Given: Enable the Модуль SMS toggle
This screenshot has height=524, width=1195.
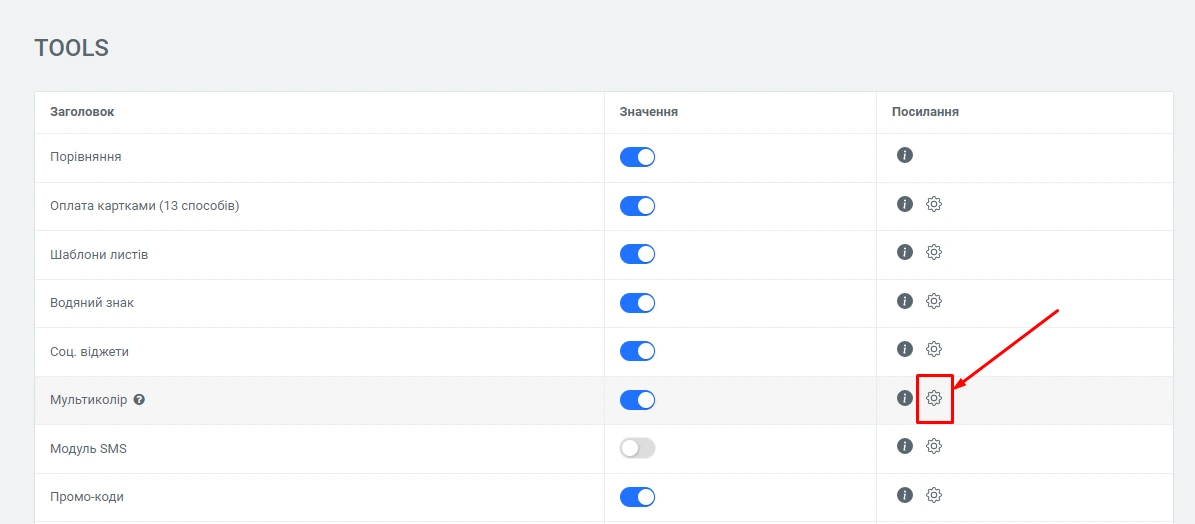Looking at the screenshot, I should click(x=637, y=449).
